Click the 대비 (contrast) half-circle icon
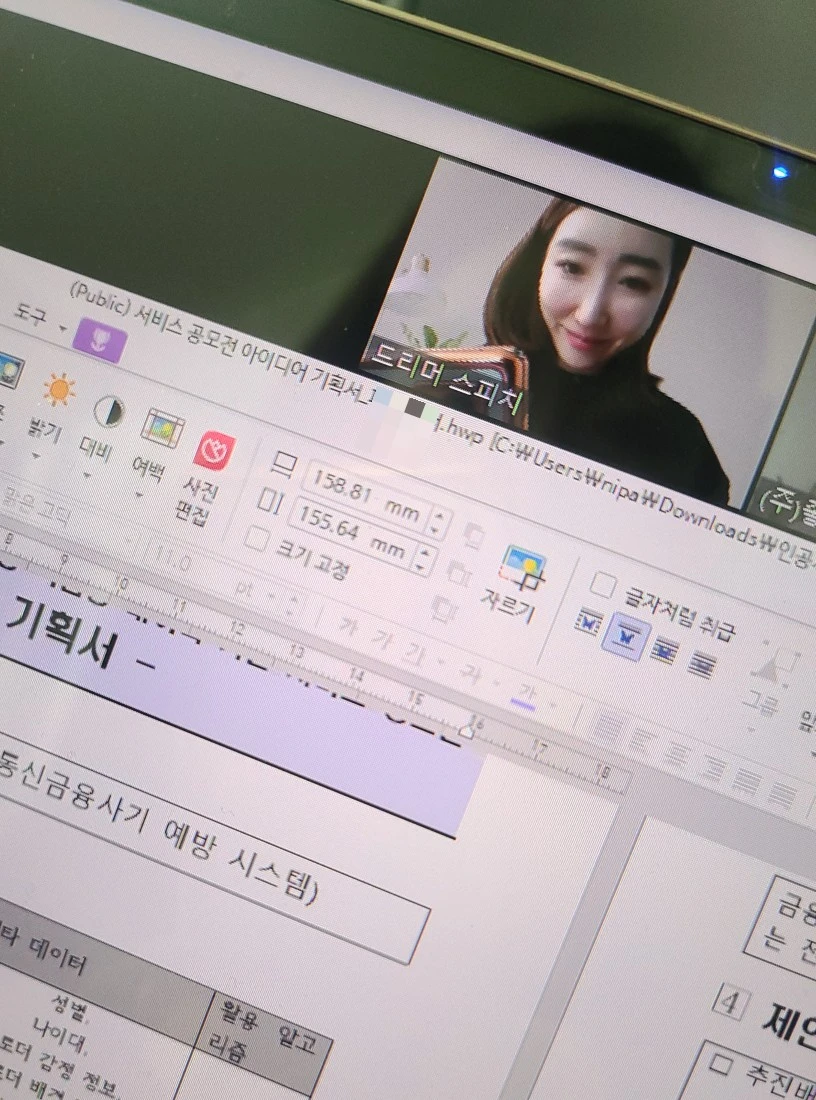Viewport: 816px width, 1100px height. pos(109,411)
